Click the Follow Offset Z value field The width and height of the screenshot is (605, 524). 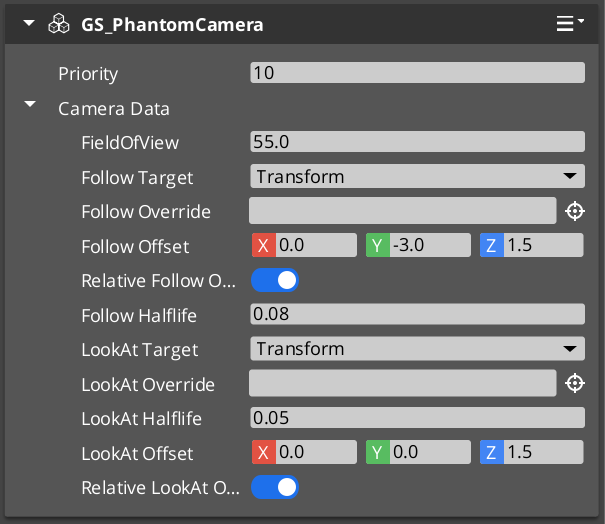tap(543, 246)
